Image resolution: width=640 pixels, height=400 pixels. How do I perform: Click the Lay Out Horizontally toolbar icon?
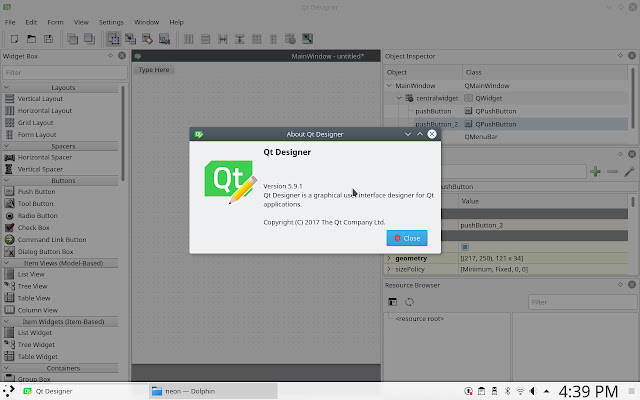[x=189, y=39]
